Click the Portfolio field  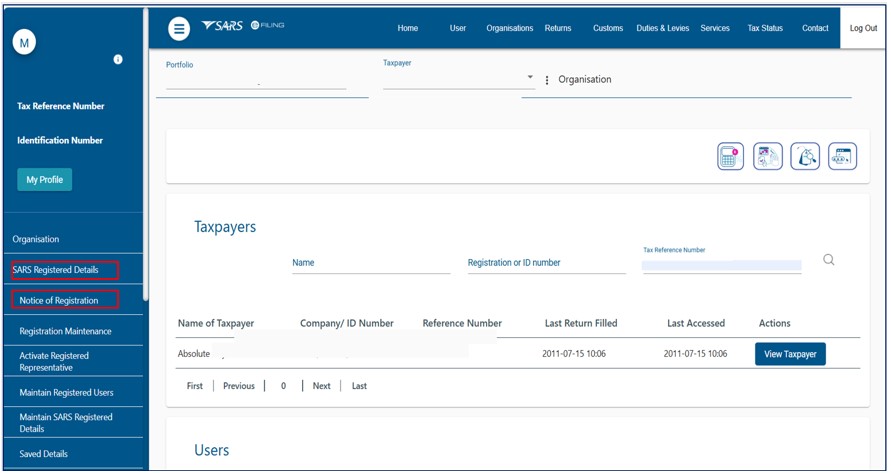coord(256,81)
